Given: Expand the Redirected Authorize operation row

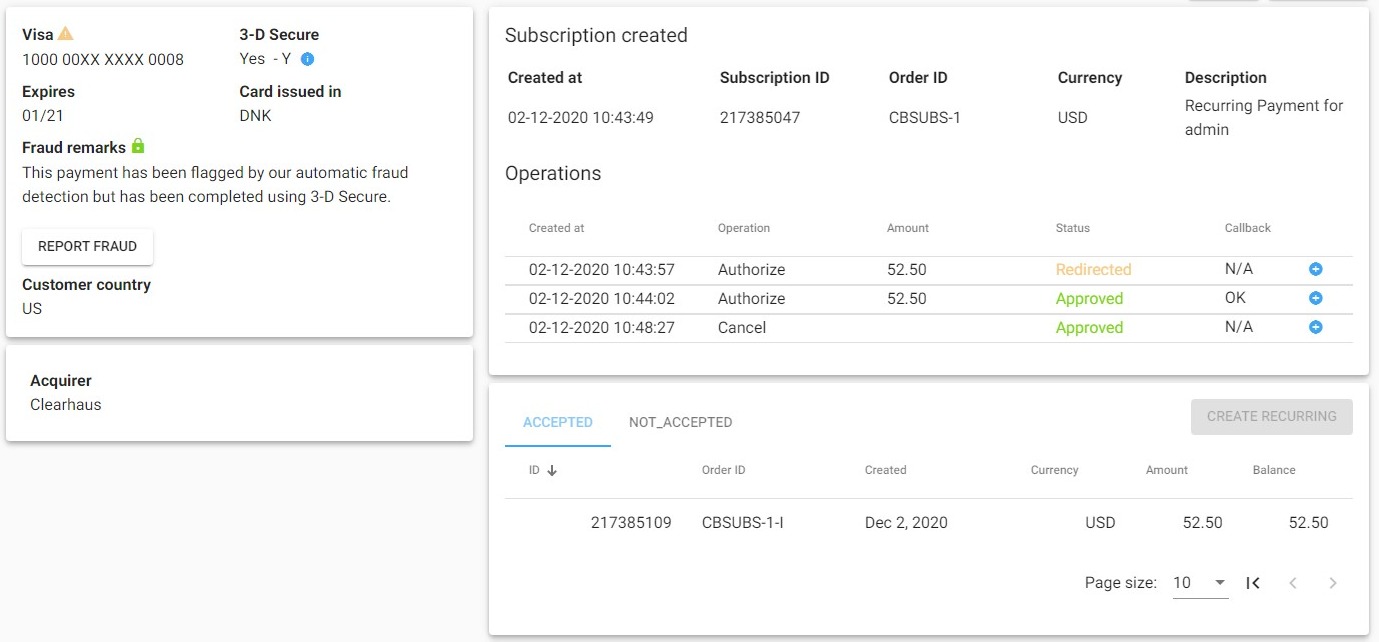Looking at the screenshot, I should tap(1315, 269).
